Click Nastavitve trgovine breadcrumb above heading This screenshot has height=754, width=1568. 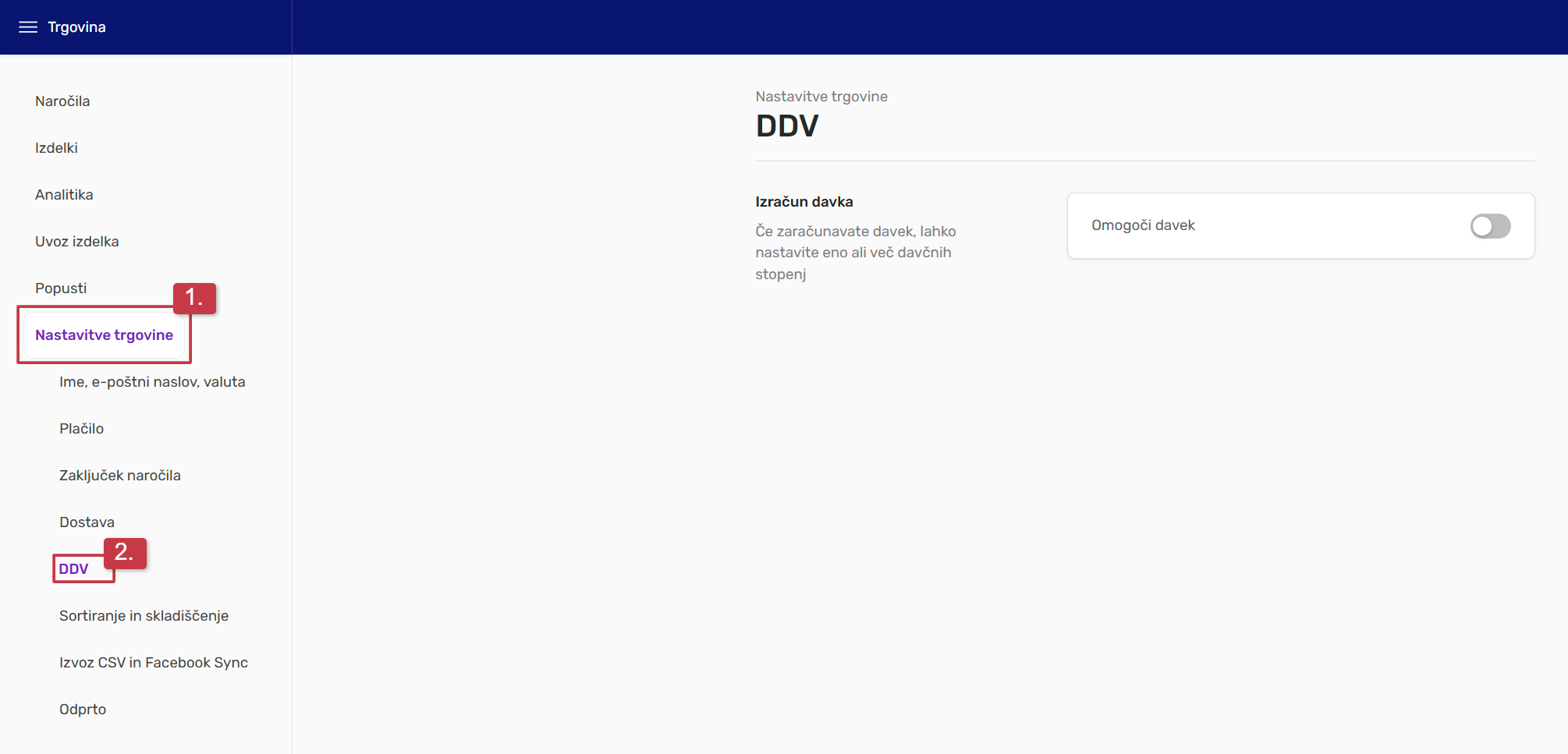[x=821, y=97]
